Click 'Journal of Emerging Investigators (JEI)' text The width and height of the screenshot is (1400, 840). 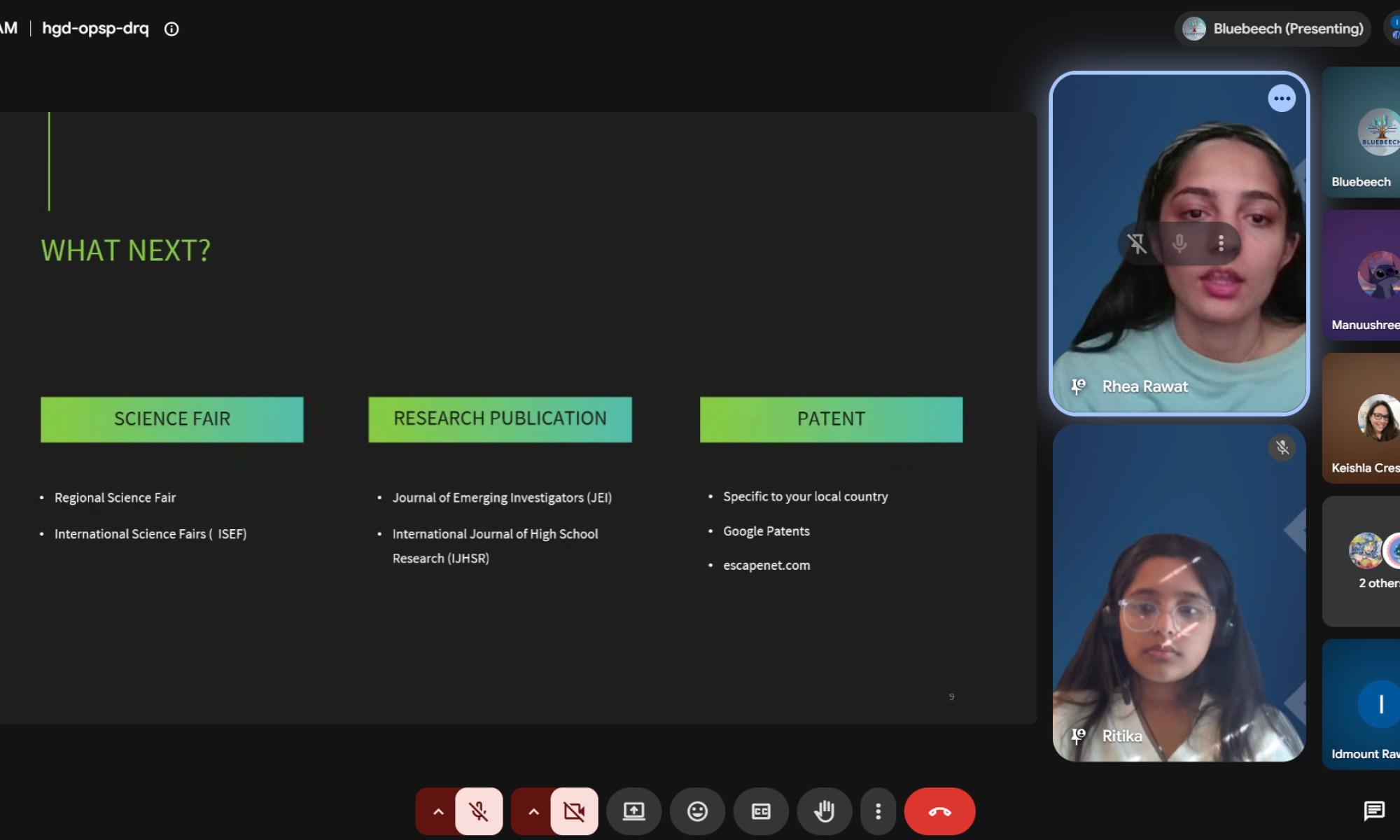click(x=502, y=498)
